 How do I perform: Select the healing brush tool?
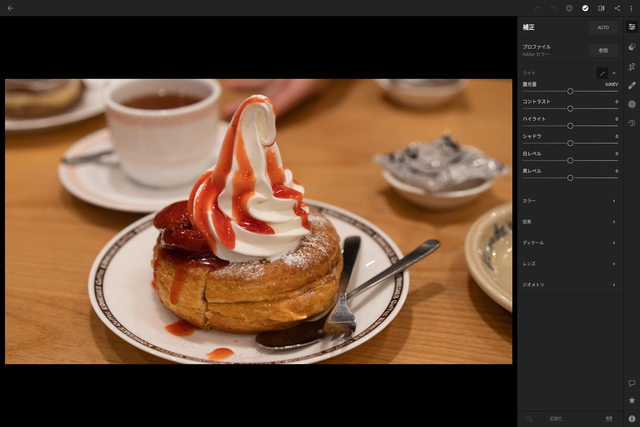[632, 85]
